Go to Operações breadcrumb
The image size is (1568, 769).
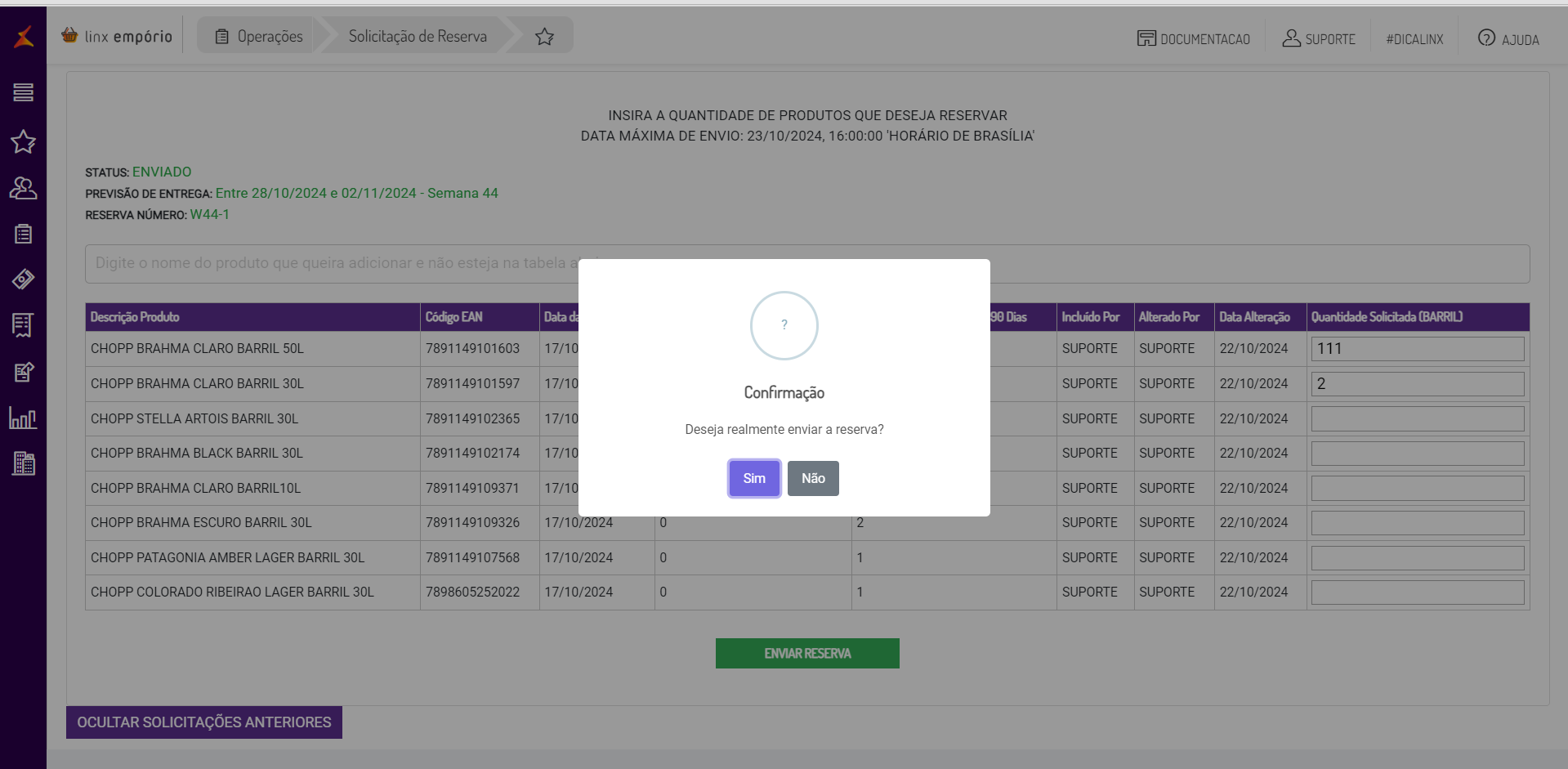(259, 36)
